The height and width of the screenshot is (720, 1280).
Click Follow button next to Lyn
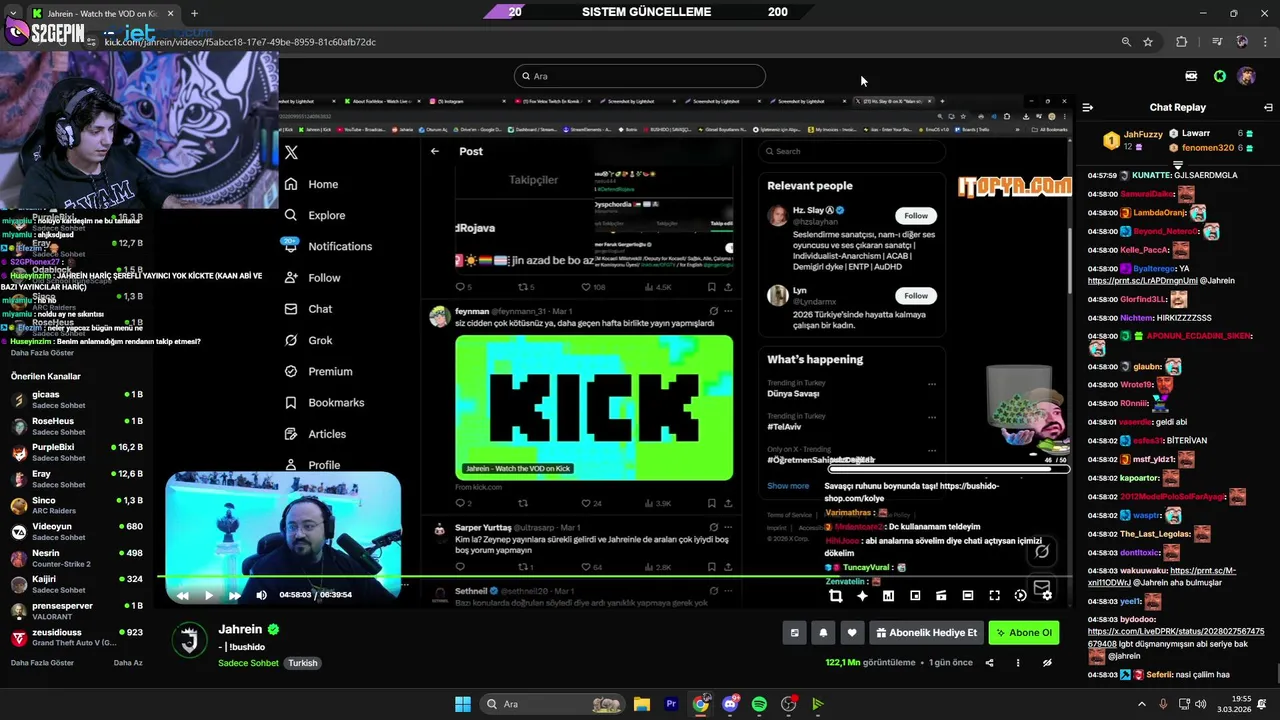(x=916, y=295)
